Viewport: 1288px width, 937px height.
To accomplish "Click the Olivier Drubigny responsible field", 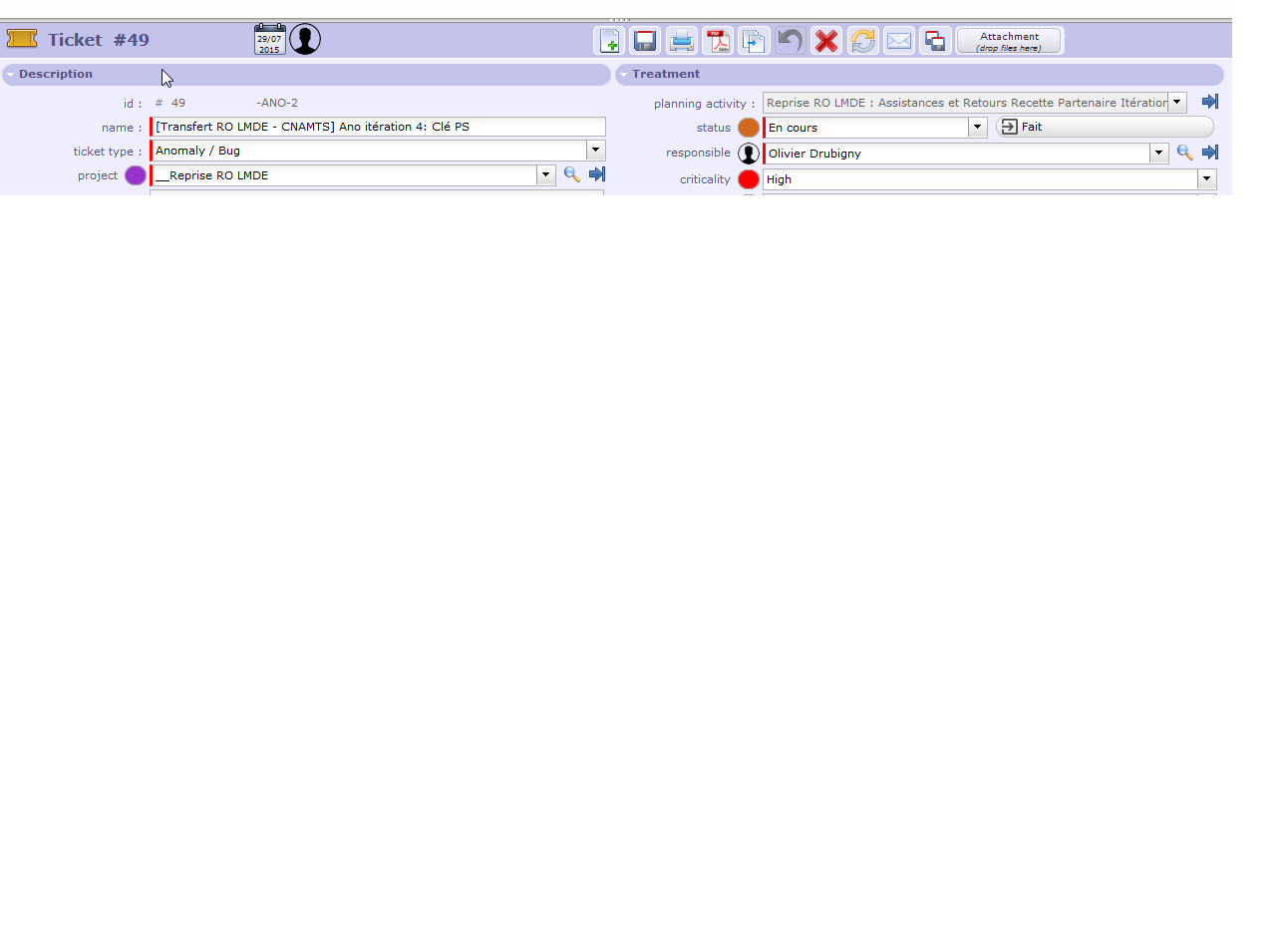I will (957, 154).
